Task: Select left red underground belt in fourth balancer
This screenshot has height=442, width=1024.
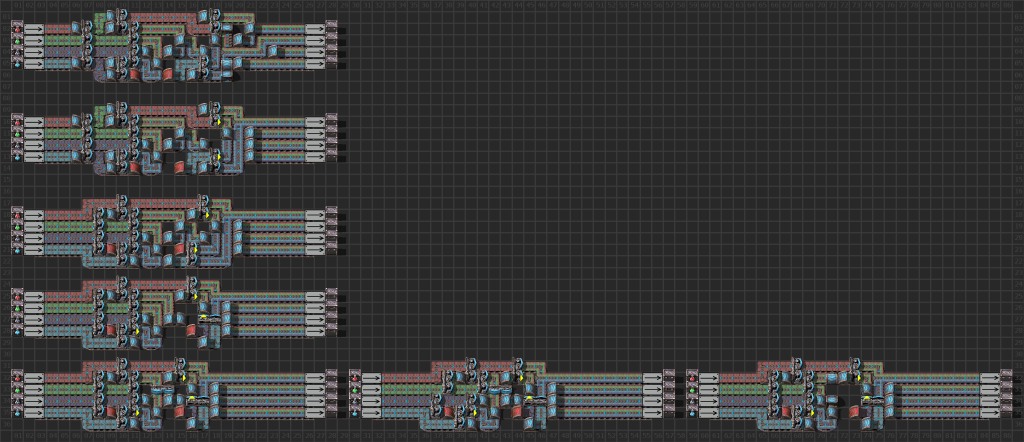Action: 110,332
